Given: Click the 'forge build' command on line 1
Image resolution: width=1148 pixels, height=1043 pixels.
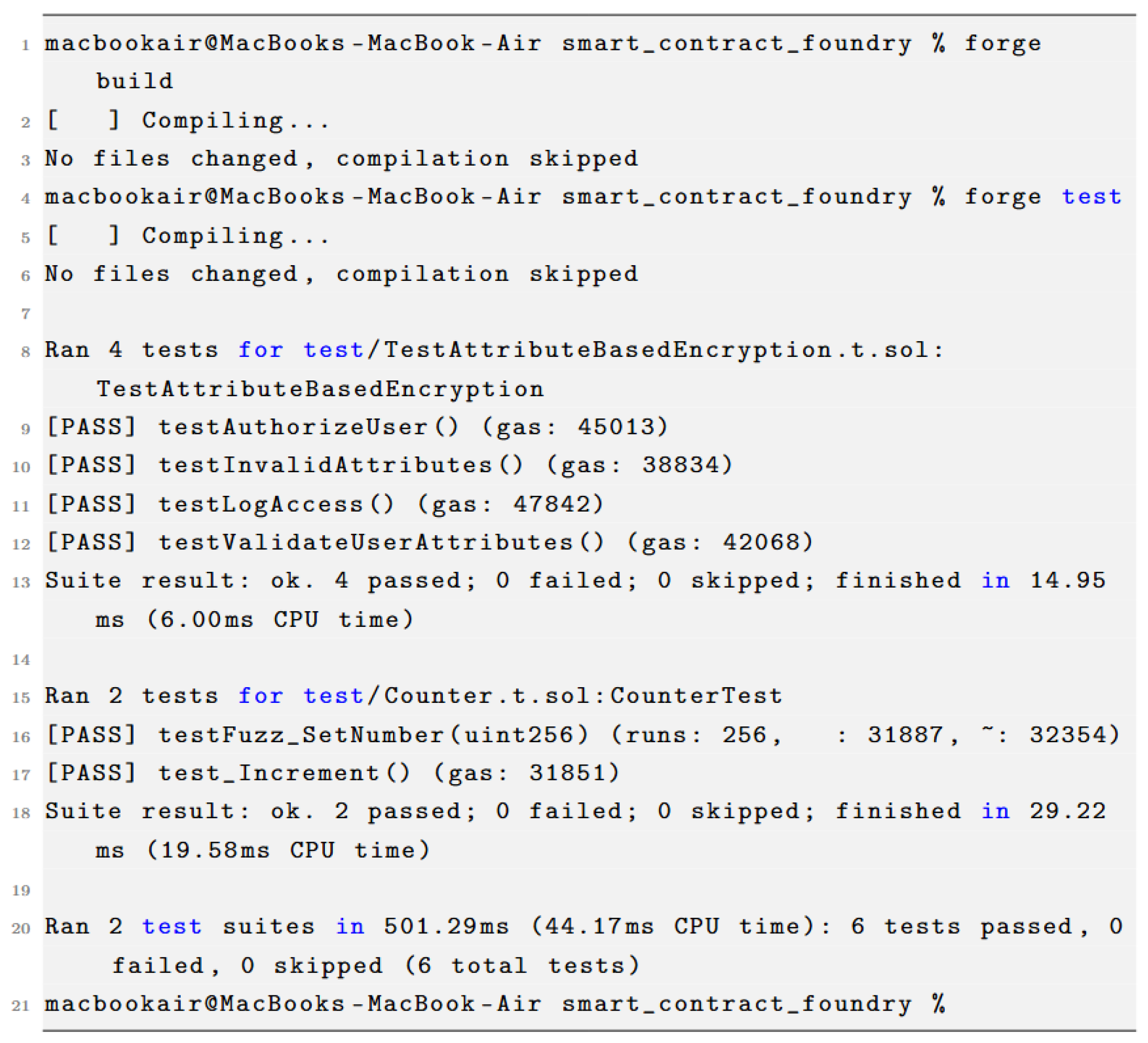Looking at the screenshot, I should click(x=1002, y=44).
